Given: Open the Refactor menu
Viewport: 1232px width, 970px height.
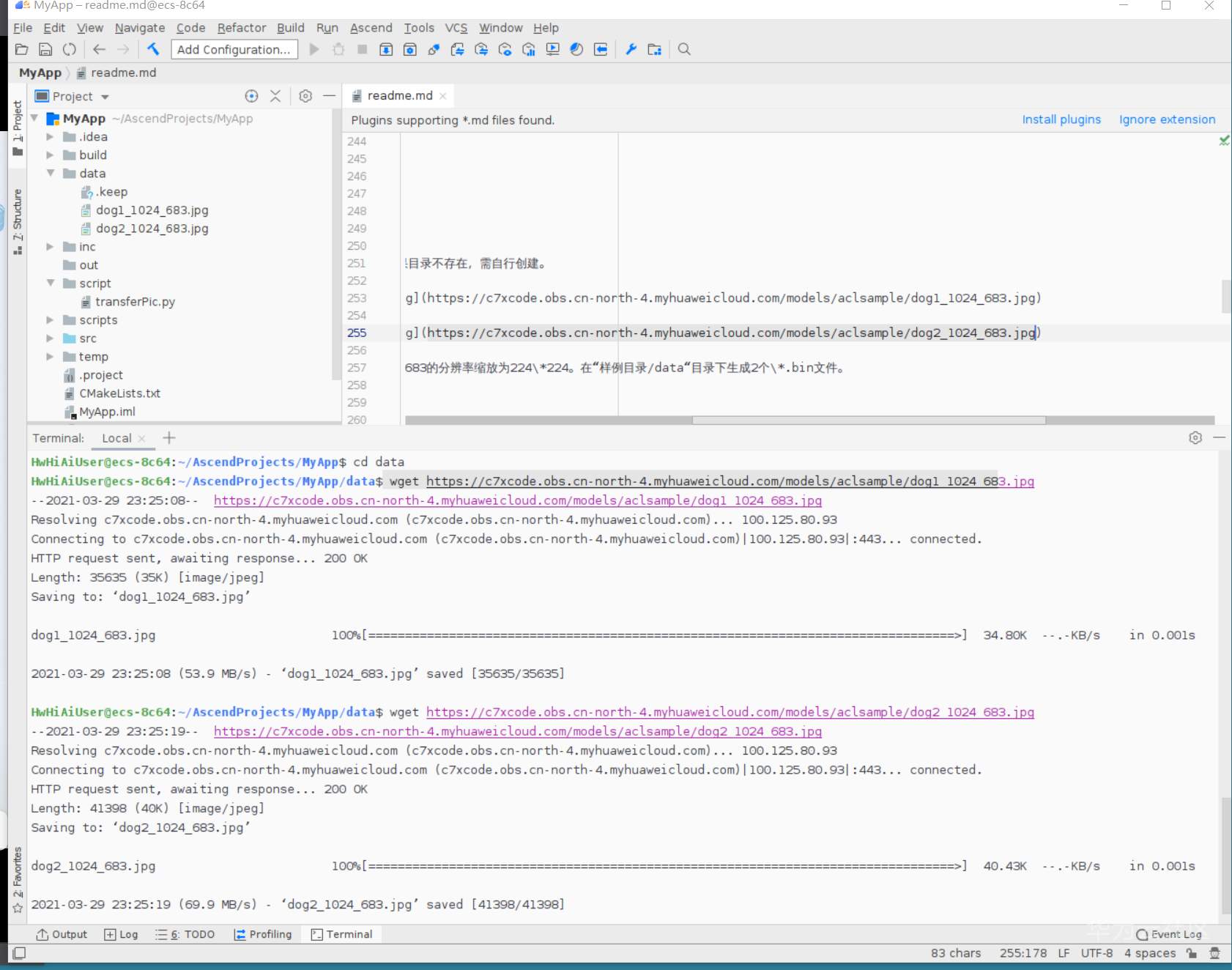Looking at the screenshot, I should tap(242, 28).
